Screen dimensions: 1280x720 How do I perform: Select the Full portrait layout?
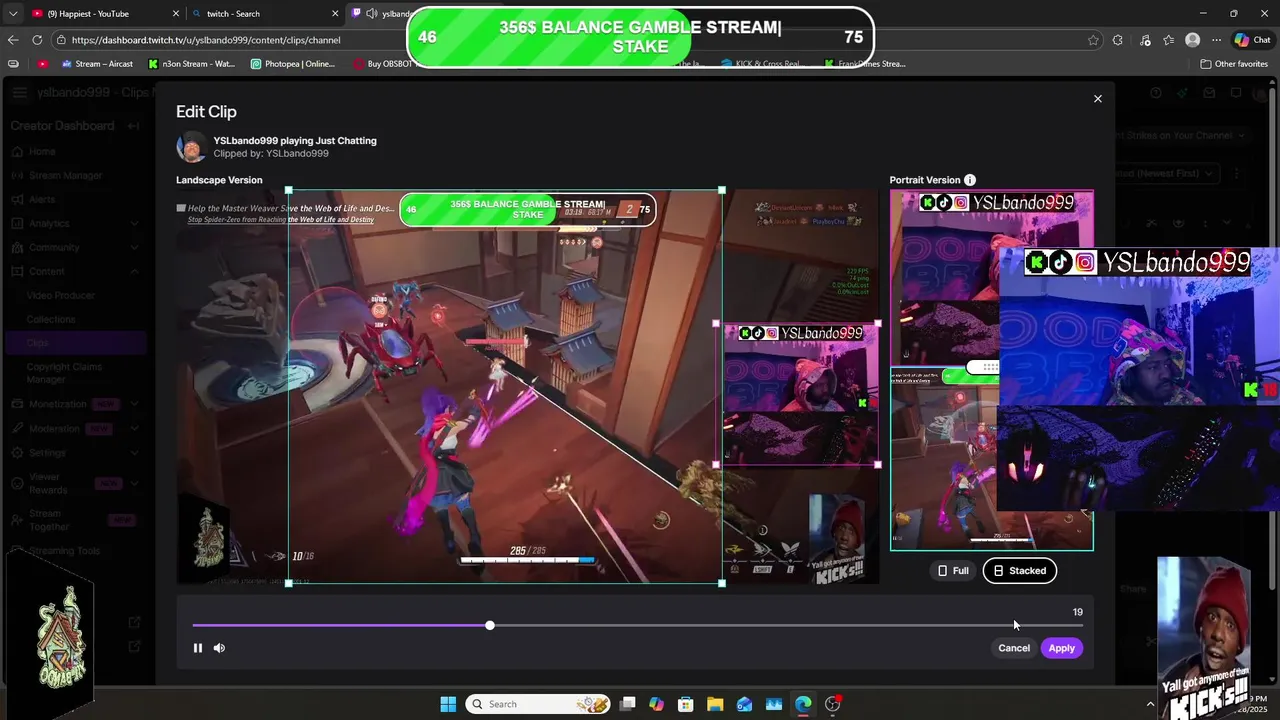(x=953, y=571)
